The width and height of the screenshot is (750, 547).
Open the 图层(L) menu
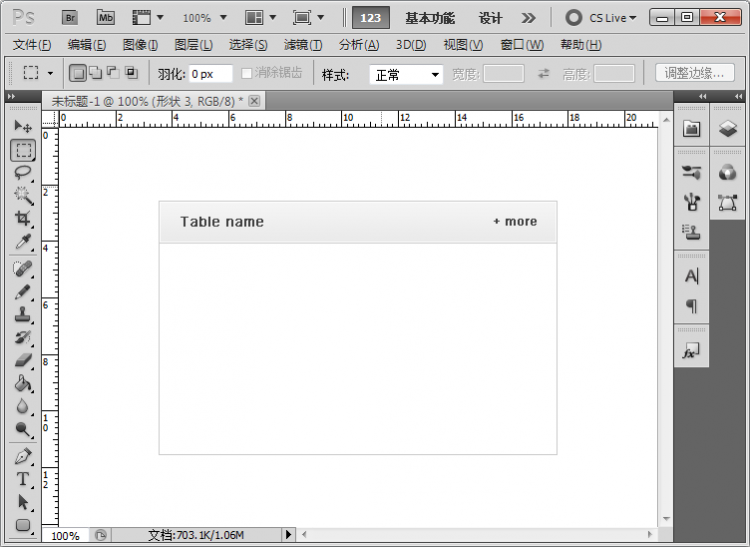[193, 45]
